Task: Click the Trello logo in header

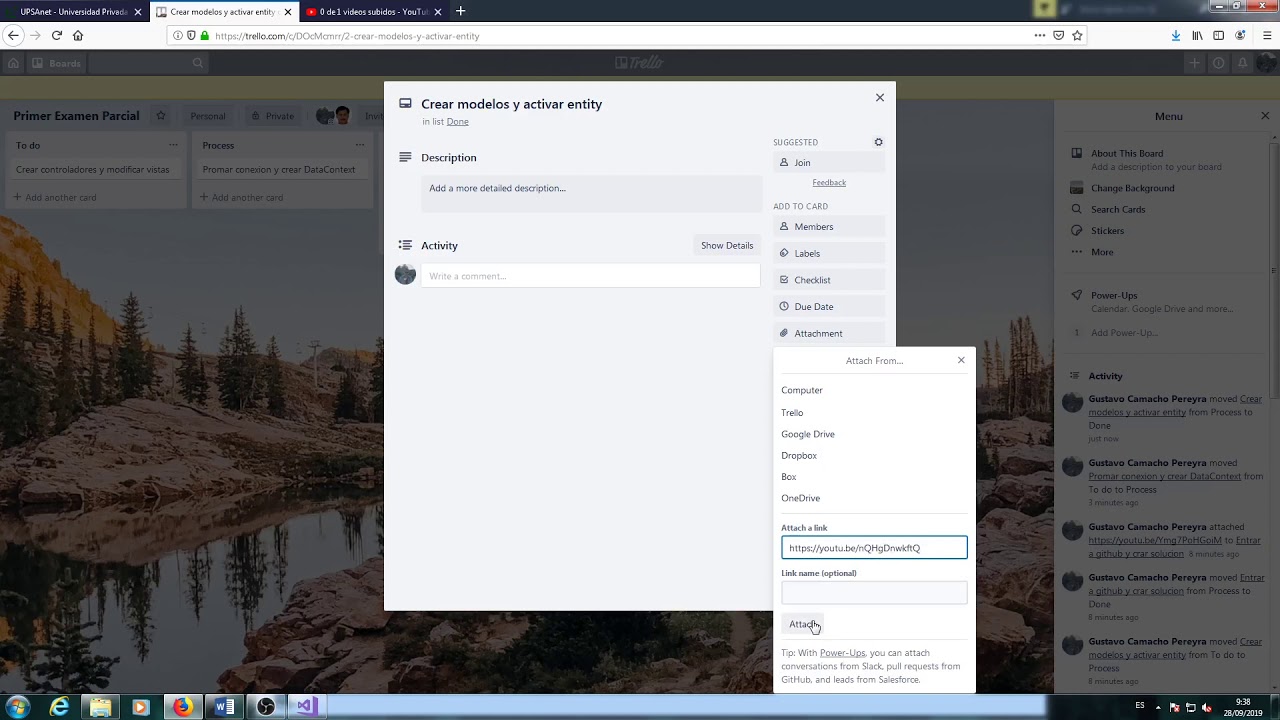Action: [639, 63]
